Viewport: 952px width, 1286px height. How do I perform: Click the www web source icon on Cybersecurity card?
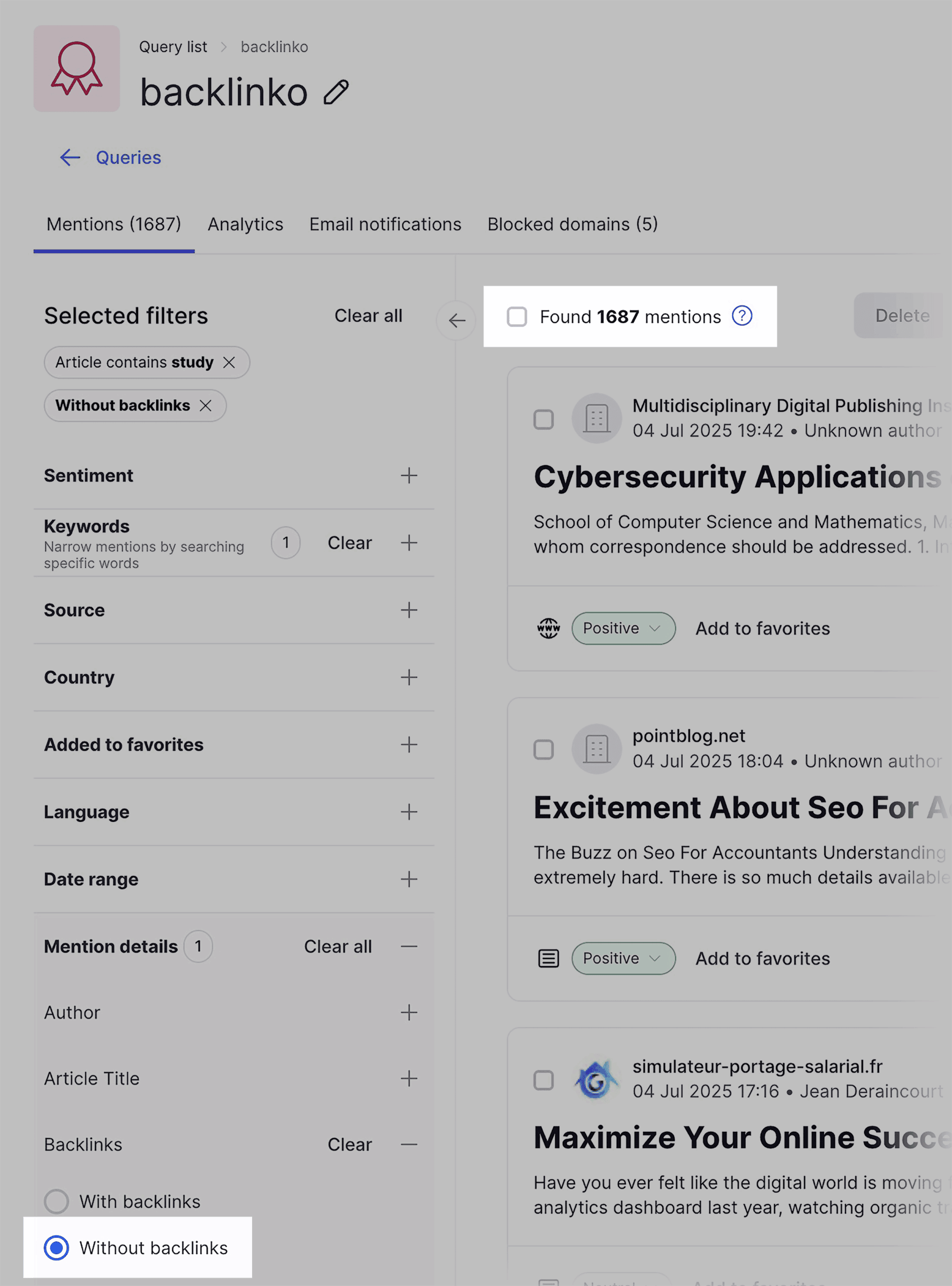(x=549, y=628)
